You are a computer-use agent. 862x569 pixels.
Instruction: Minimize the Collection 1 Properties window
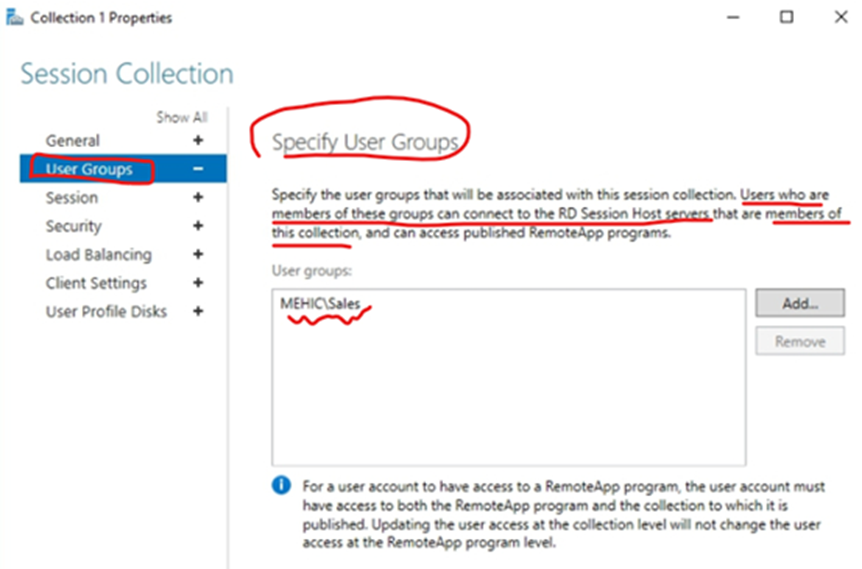(733, 18)
